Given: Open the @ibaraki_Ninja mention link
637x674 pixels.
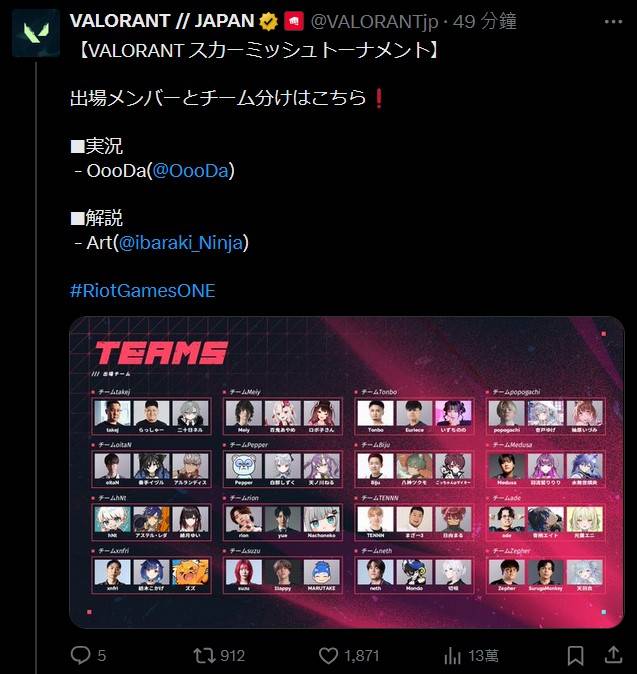Looking at the screenshot, I should 181,243.
